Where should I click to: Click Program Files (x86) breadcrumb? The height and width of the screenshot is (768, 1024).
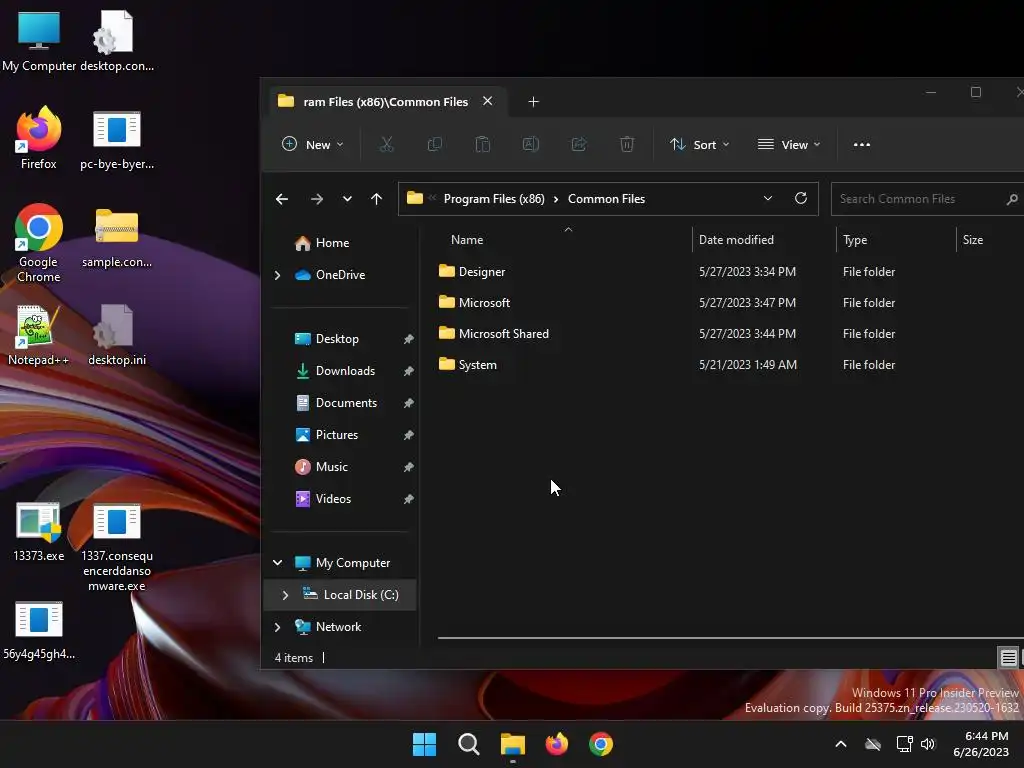(494, 199)
